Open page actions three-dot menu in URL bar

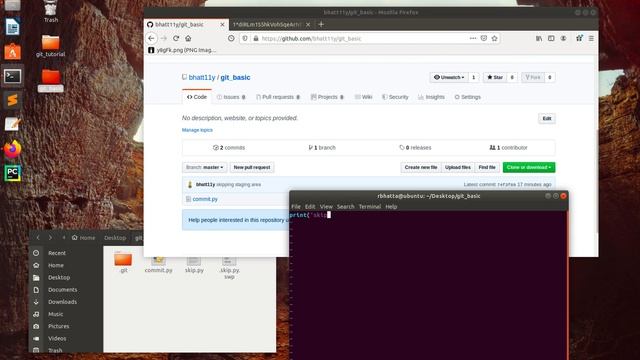pos(473,38)
